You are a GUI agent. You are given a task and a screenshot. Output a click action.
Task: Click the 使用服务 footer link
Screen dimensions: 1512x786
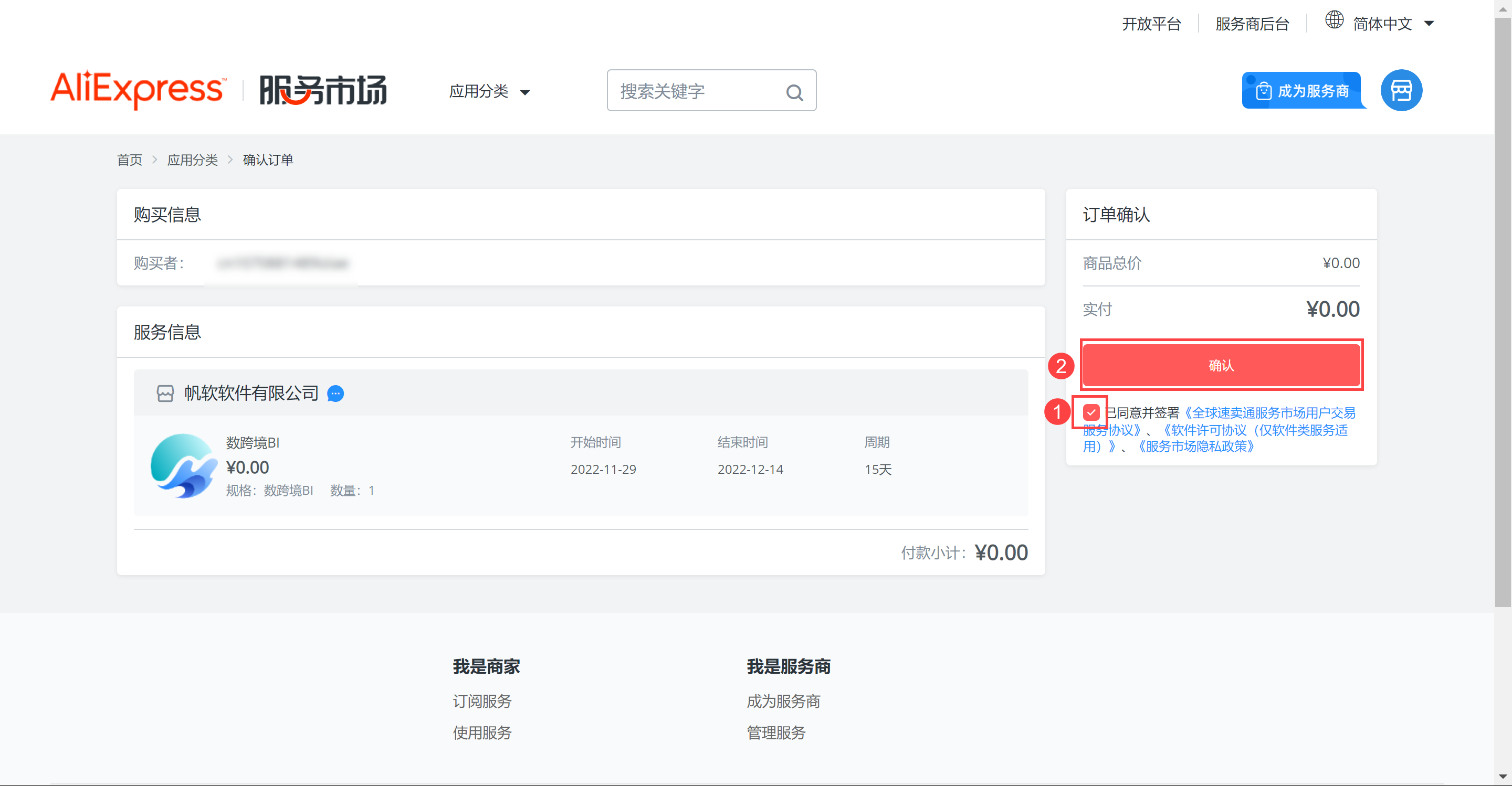tap(482, 733)
